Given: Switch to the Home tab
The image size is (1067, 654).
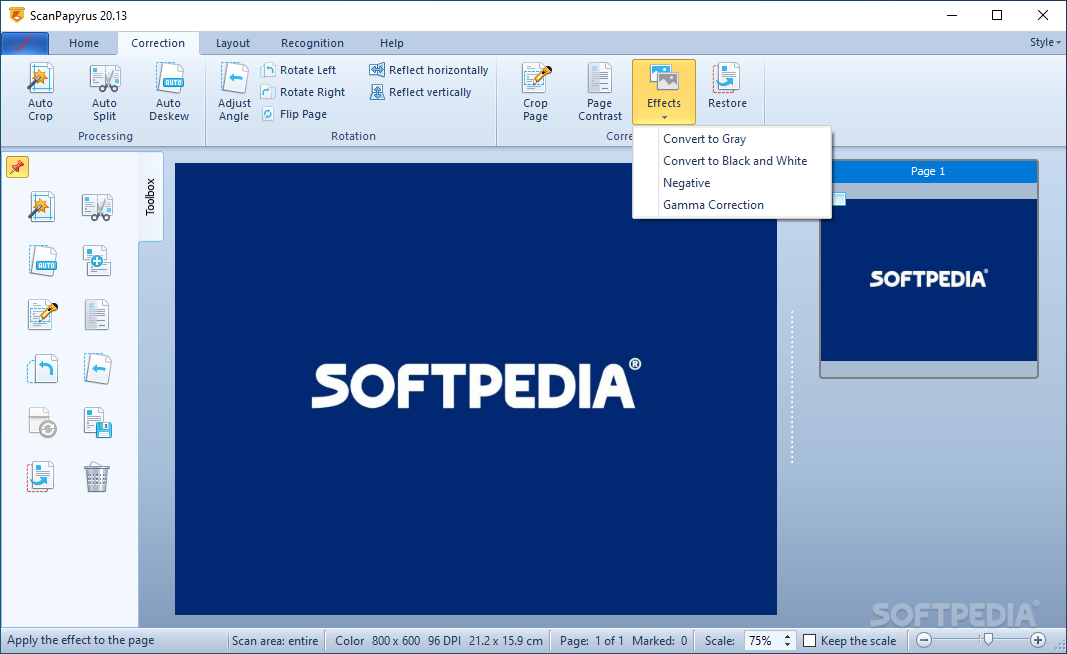Looking at the screenshot, I should [84, 43].
